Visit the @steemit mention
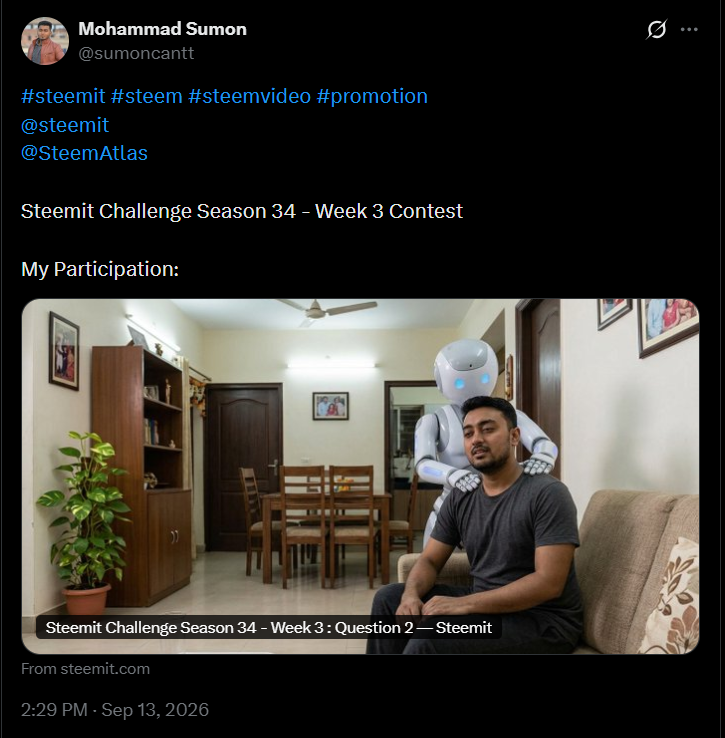 (65, 125)
